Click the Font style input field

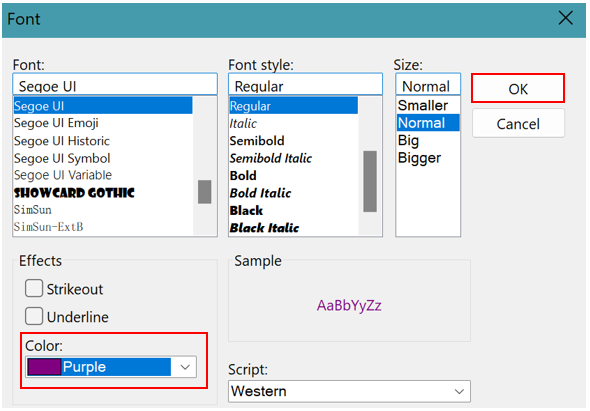[x=305, y=84]
